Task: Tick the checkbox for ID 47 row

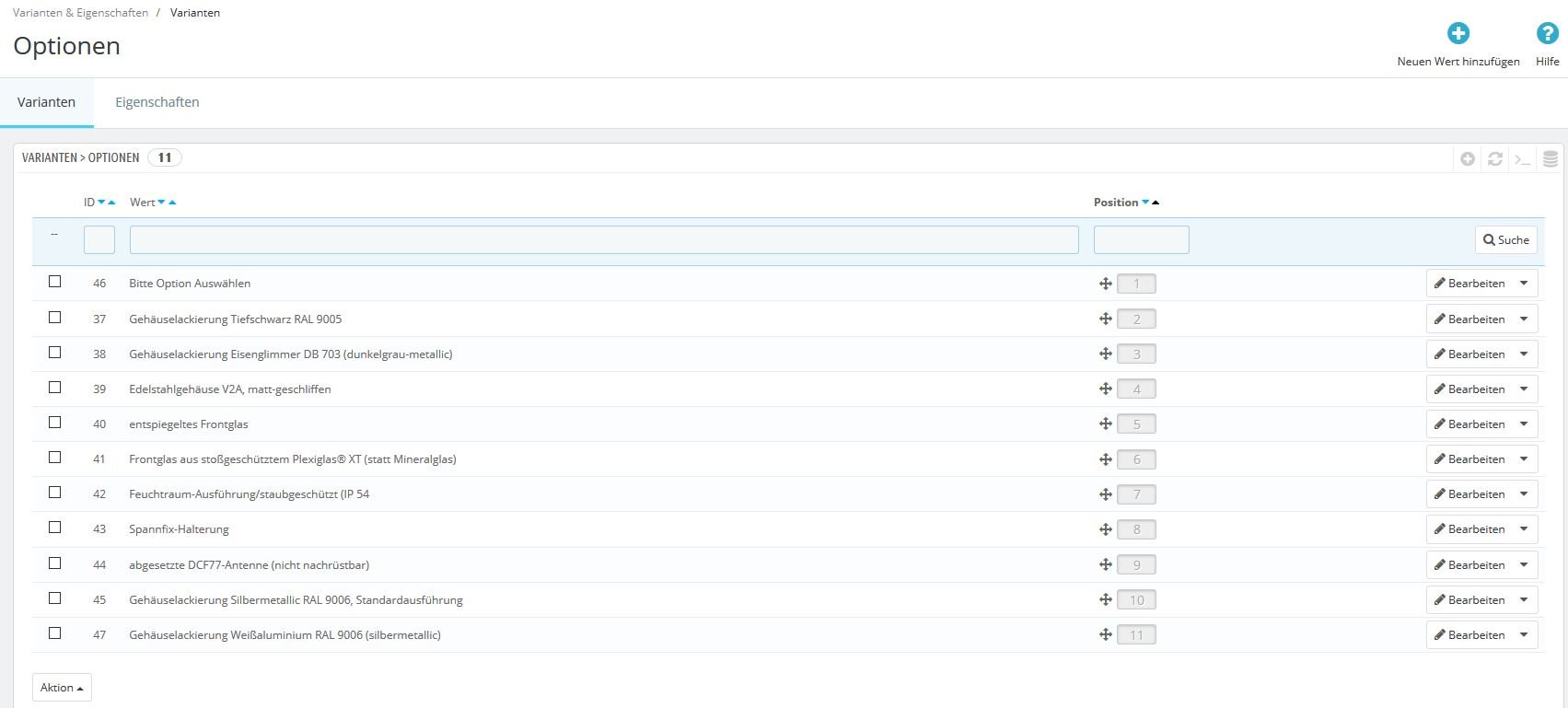Action: 55,633
